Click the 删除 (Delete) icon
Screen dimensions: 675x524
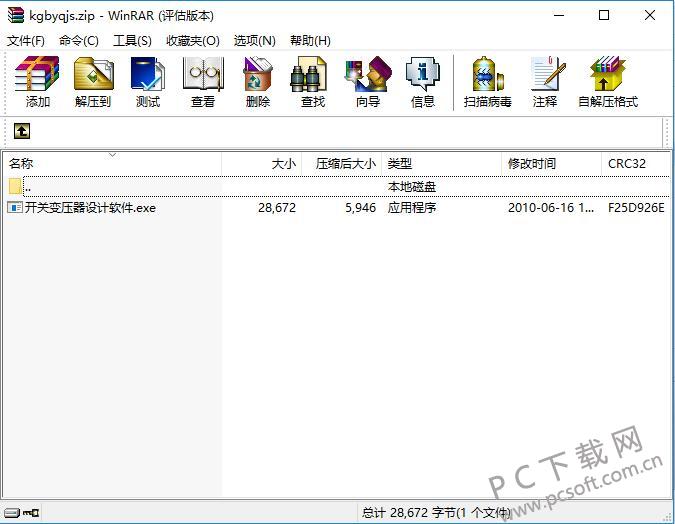coord(257,82)
